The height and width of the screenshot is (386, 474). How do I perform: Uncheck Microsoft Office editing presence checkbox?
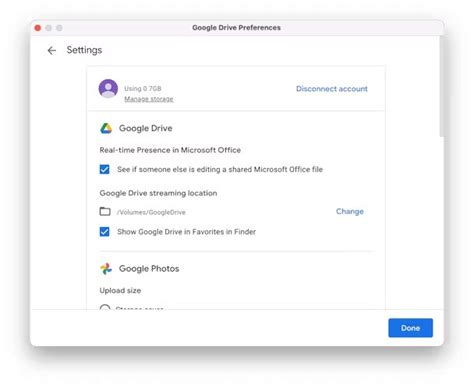click(x=104, y=169)
